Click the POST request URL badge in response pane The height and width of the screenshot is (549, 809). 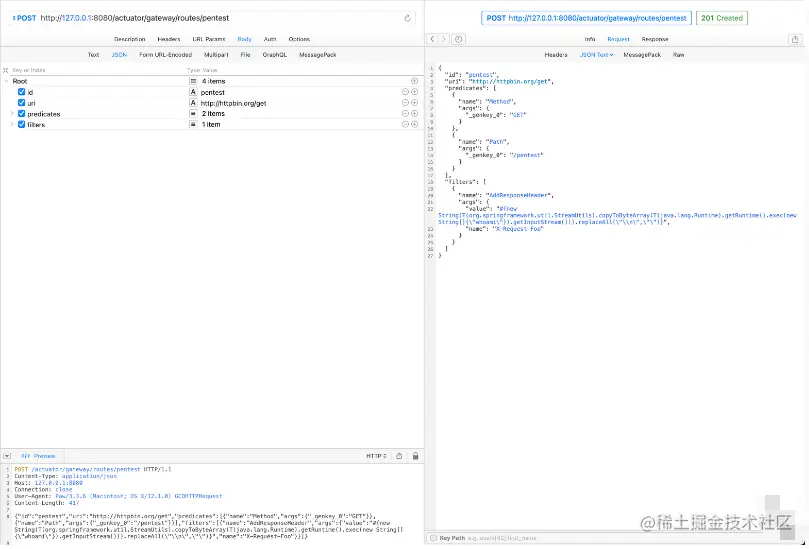tap(586, 18)
